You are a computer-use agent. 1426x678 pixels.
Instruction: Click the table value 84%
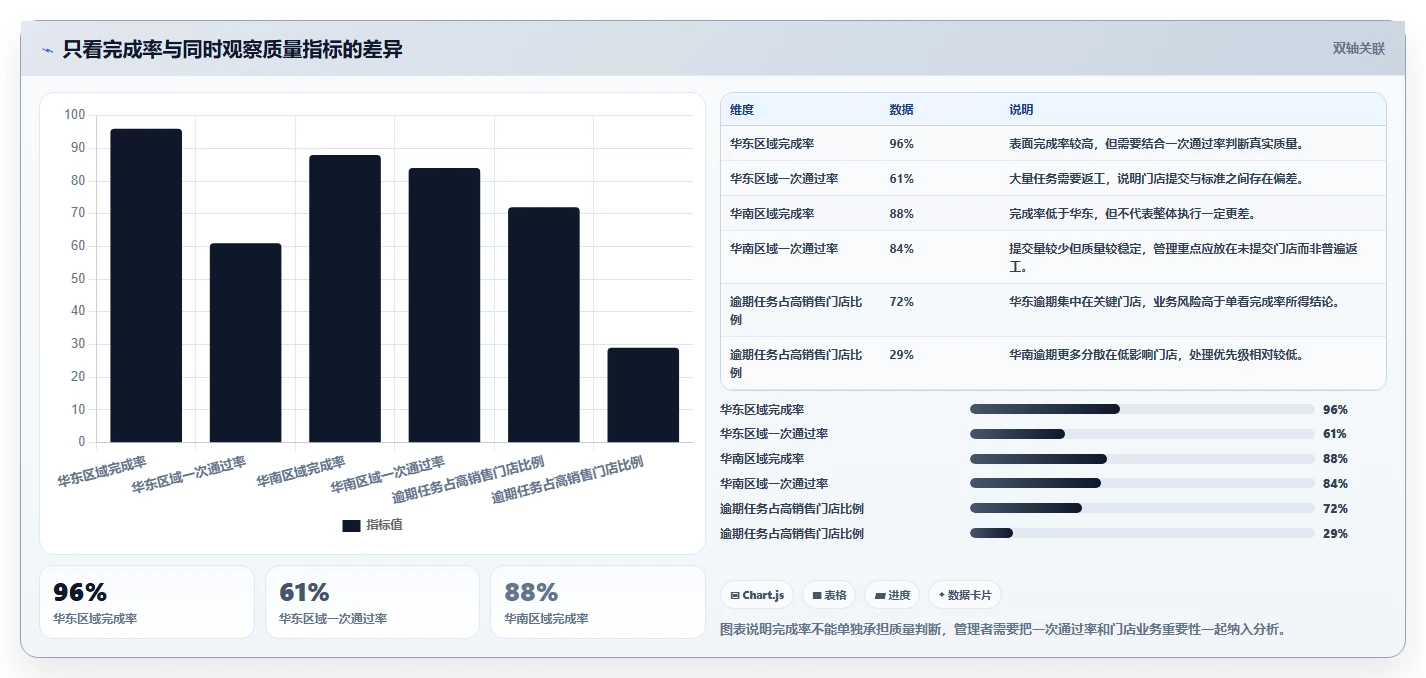pyautogui.click(x=901, y=249)
